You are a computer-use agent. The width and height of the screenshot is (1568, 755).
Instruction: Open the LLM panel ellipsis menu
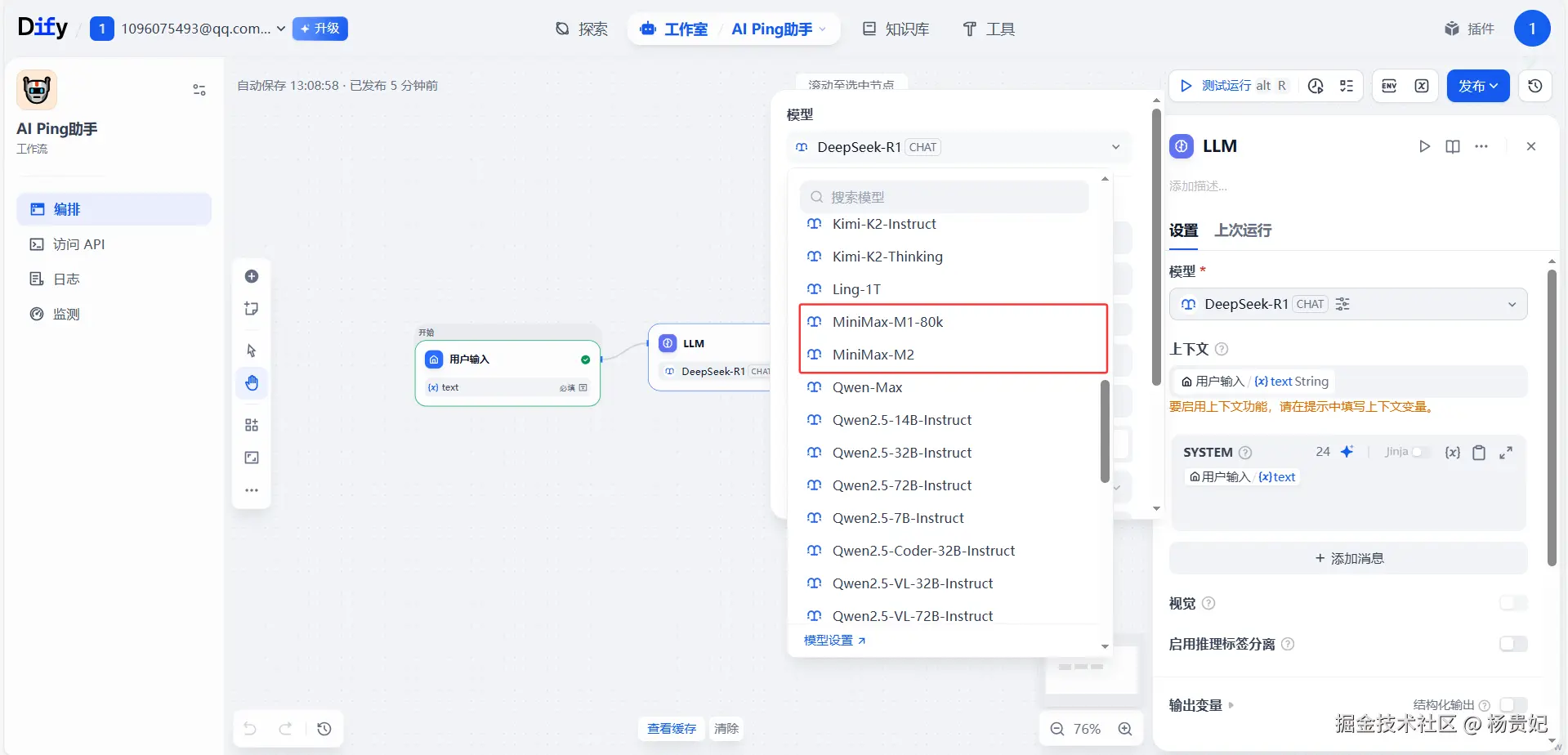(1481, 146)
